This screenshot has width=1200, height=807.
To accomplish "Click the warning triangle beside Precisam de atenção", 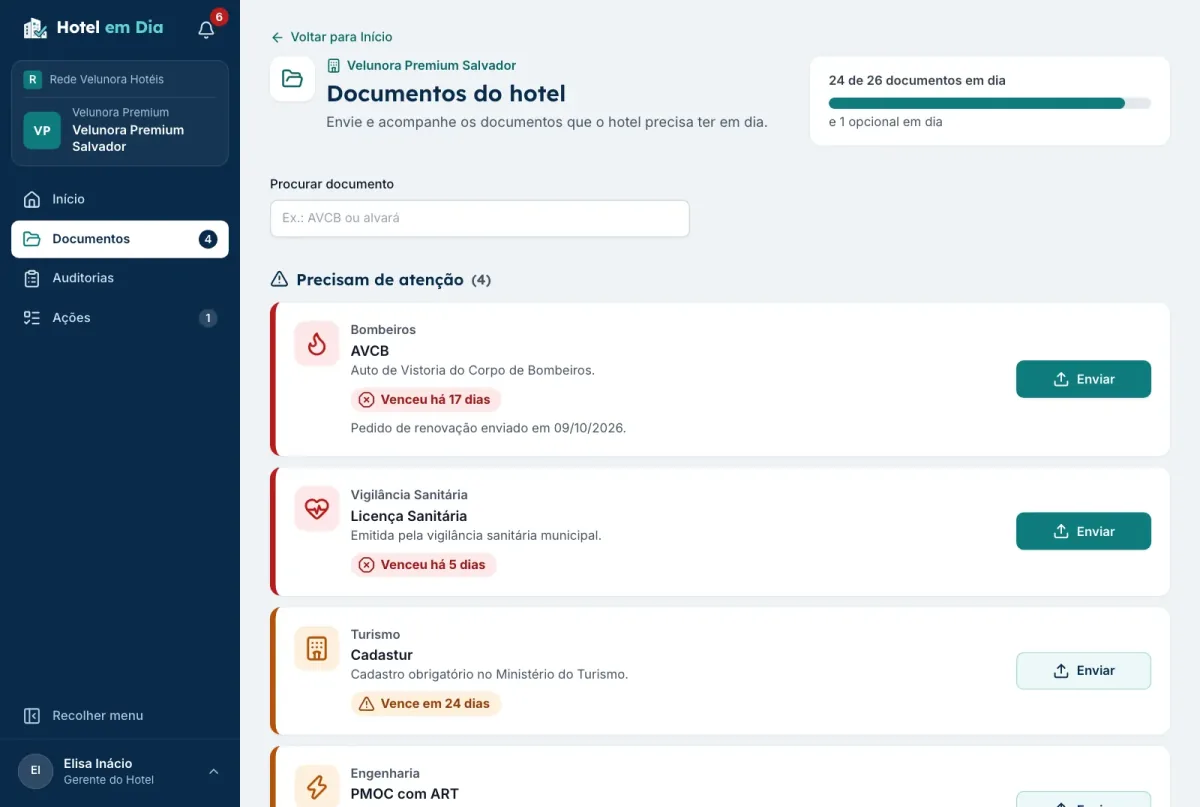I will tap(280, 280).
